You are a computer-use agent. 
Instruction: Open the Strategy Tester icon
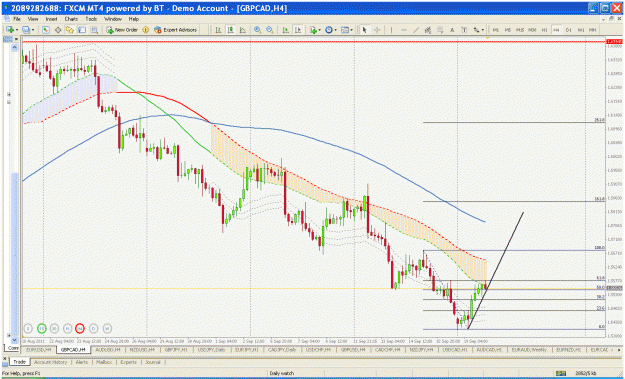[x=94, y=30]
